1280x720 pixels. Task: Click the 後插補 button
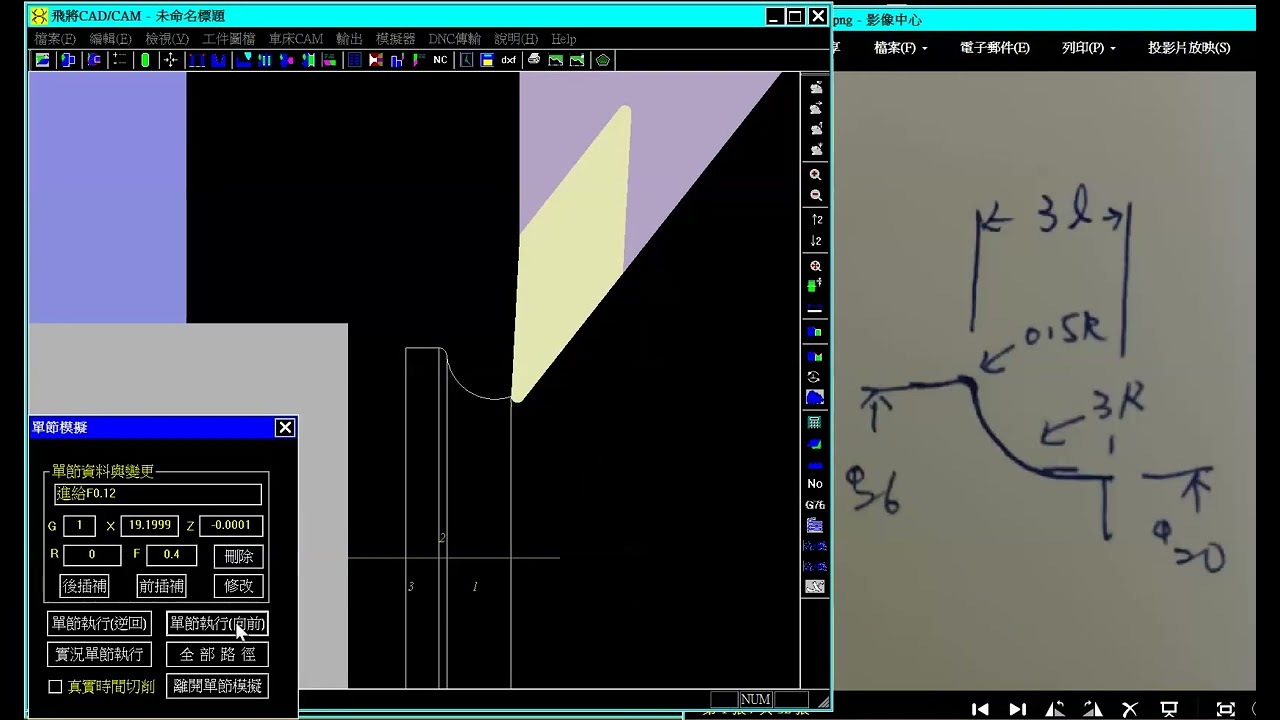[x=84, y=586]
